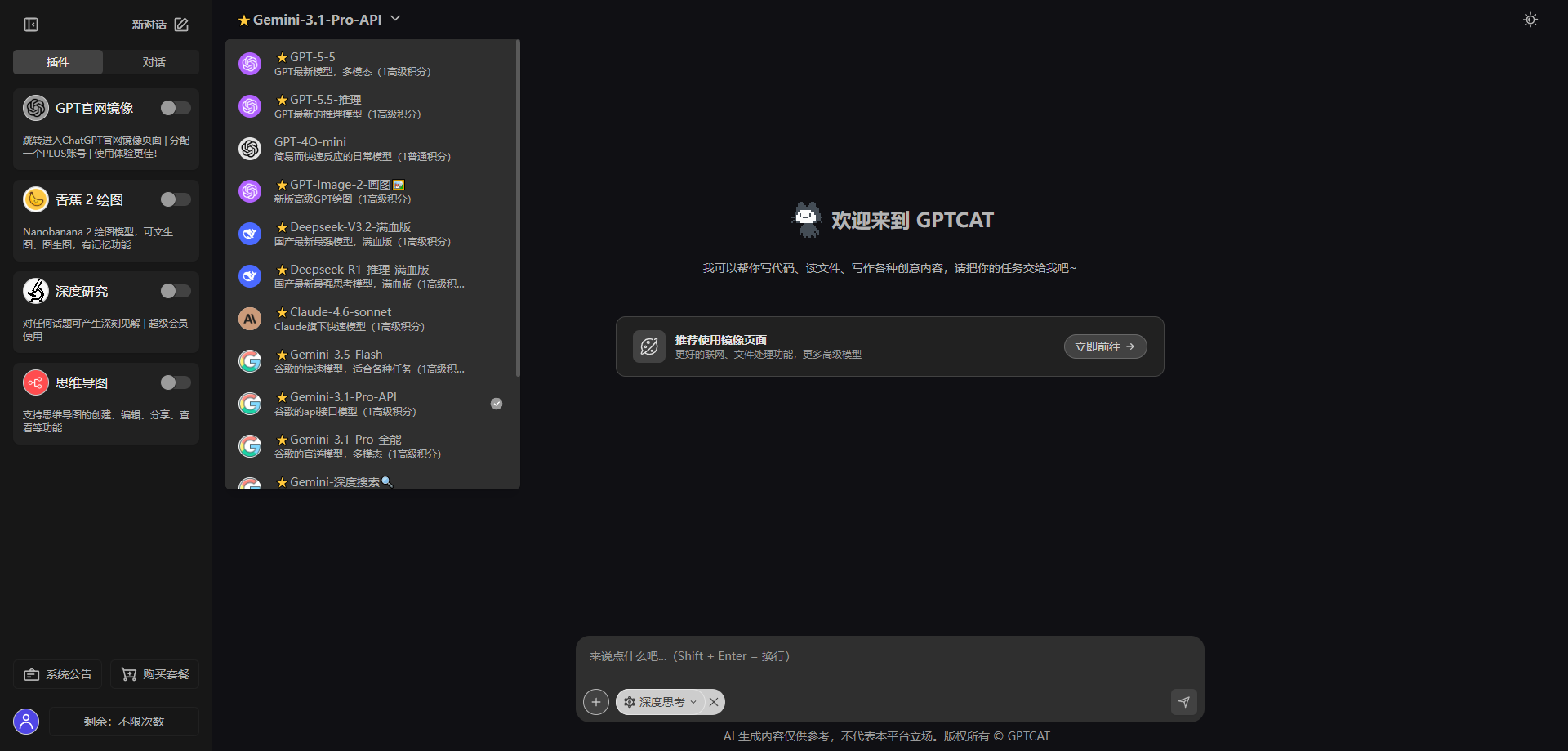1568x751 pixels.
Task: Click the 香蕉 2 绘图 banana icon
Action: click(x=36, y=199)
